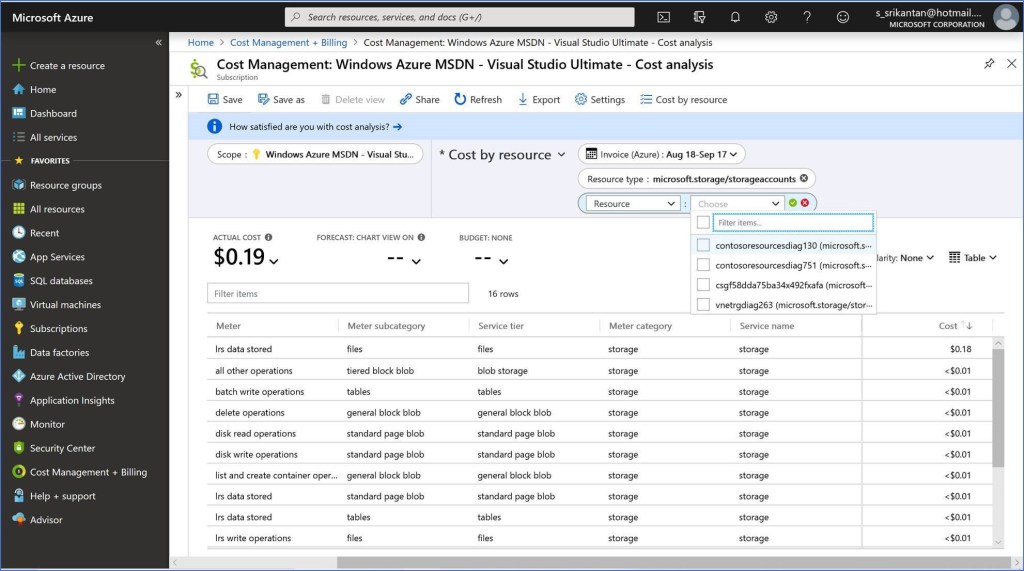
Task: Remove the Resource type filter
Action: point(804,179)
